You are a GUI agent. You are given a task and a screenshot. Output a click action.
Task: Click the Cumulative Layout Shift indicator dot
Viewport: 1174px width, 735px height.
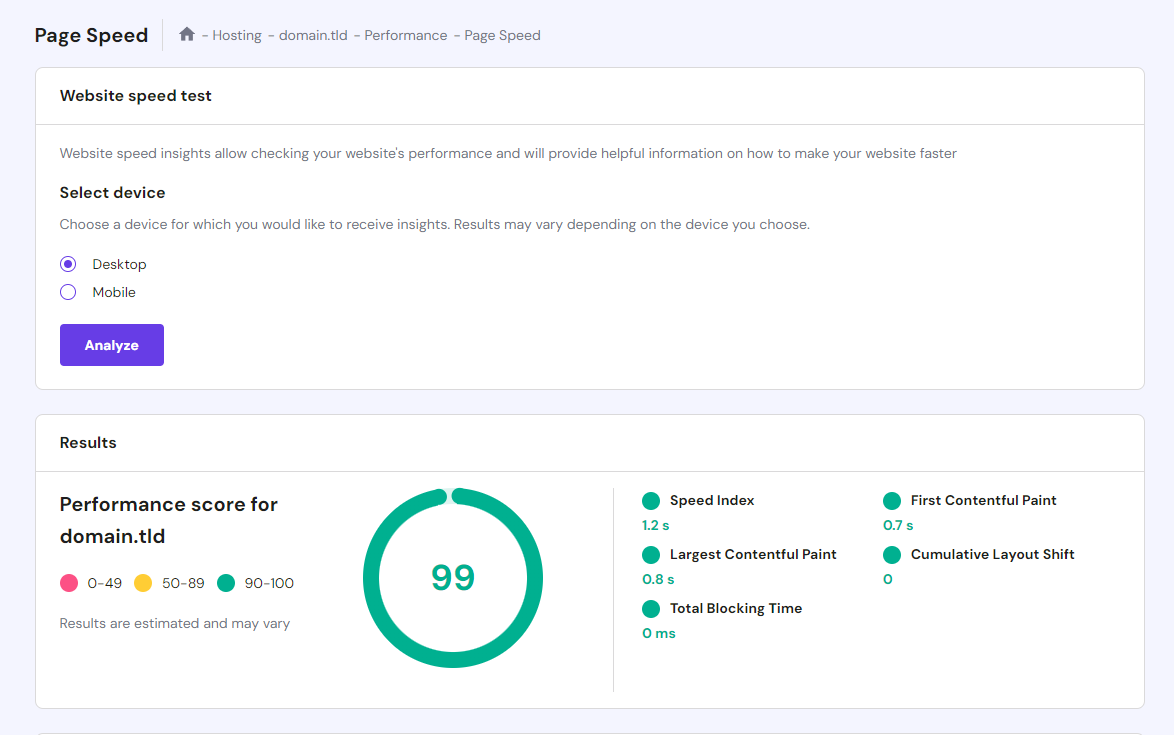891,554
